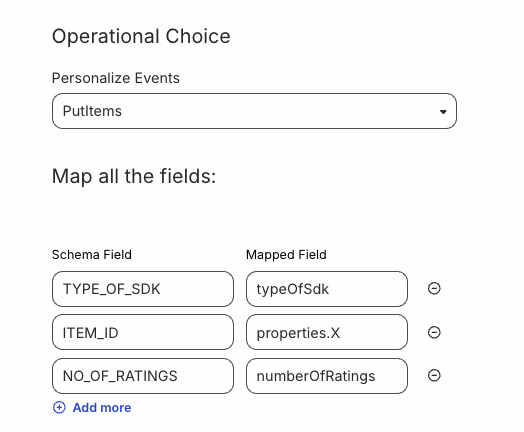Click the Add more link text

[102, 408]
